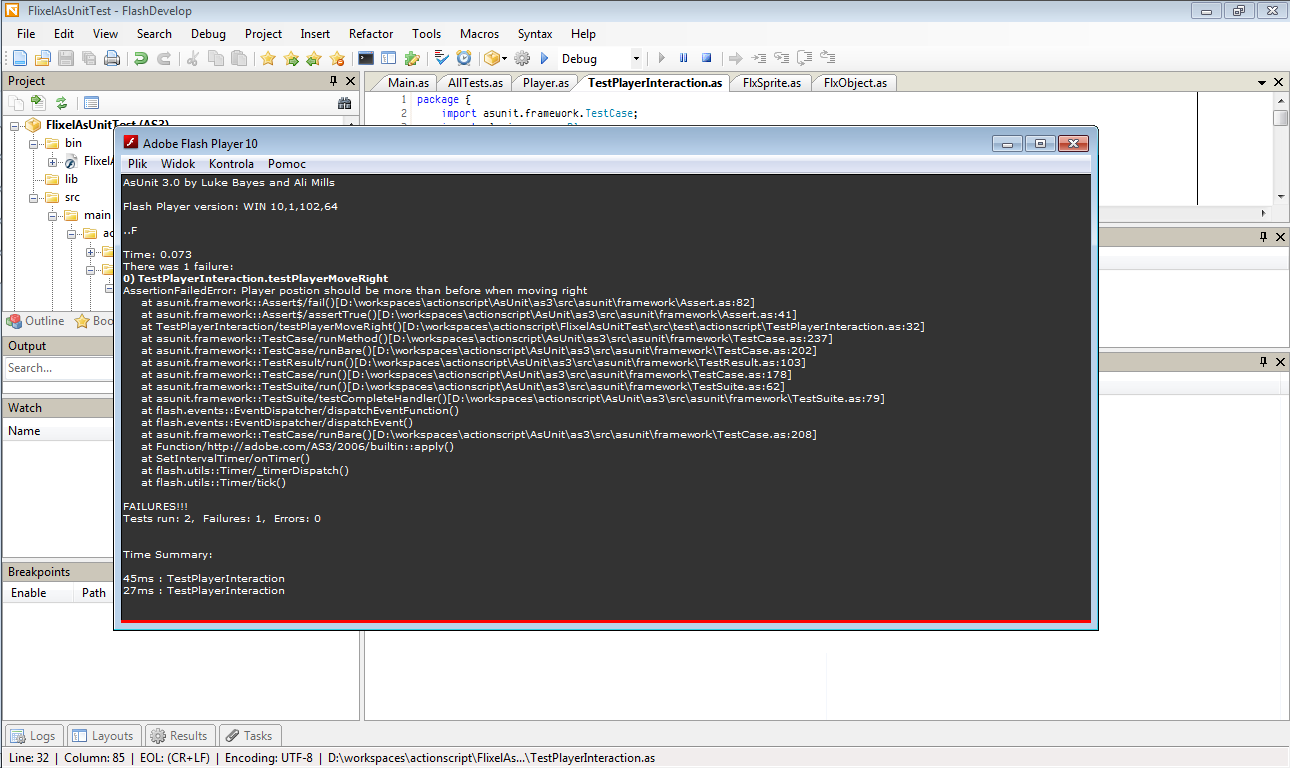Open the Results bottom panel tab
This screenshot has height=768, width=1290.
180,735
